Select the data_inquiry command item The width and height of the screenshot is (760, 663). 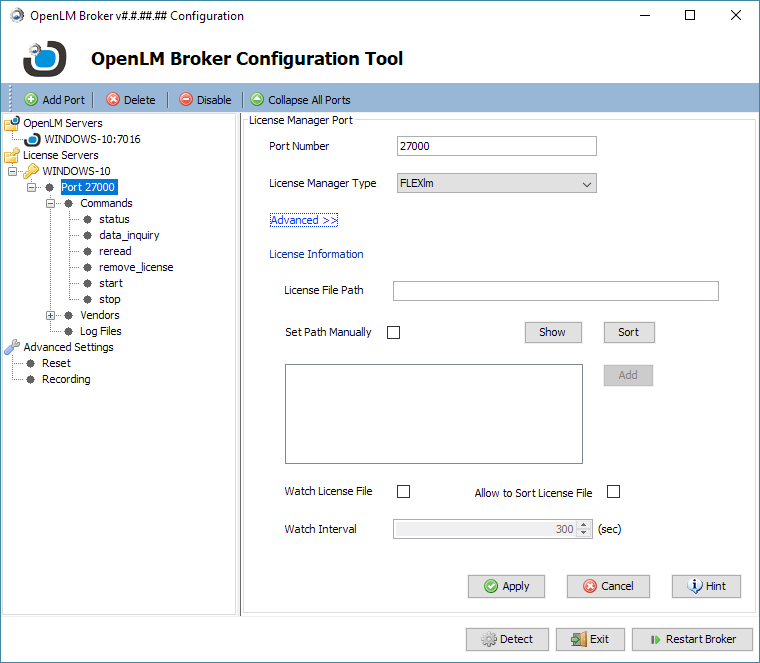(x=129, y=235)
